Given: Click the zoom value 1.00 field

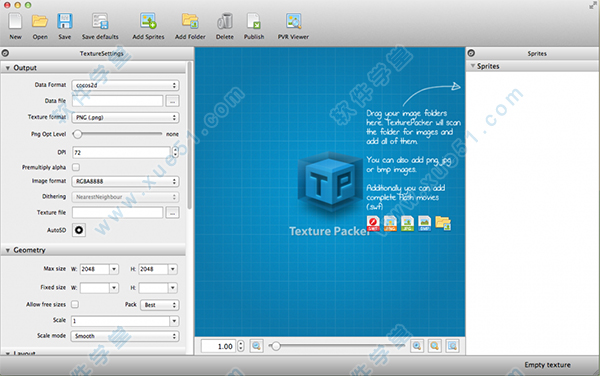Looking at the screenshot, I should [219, 346].
